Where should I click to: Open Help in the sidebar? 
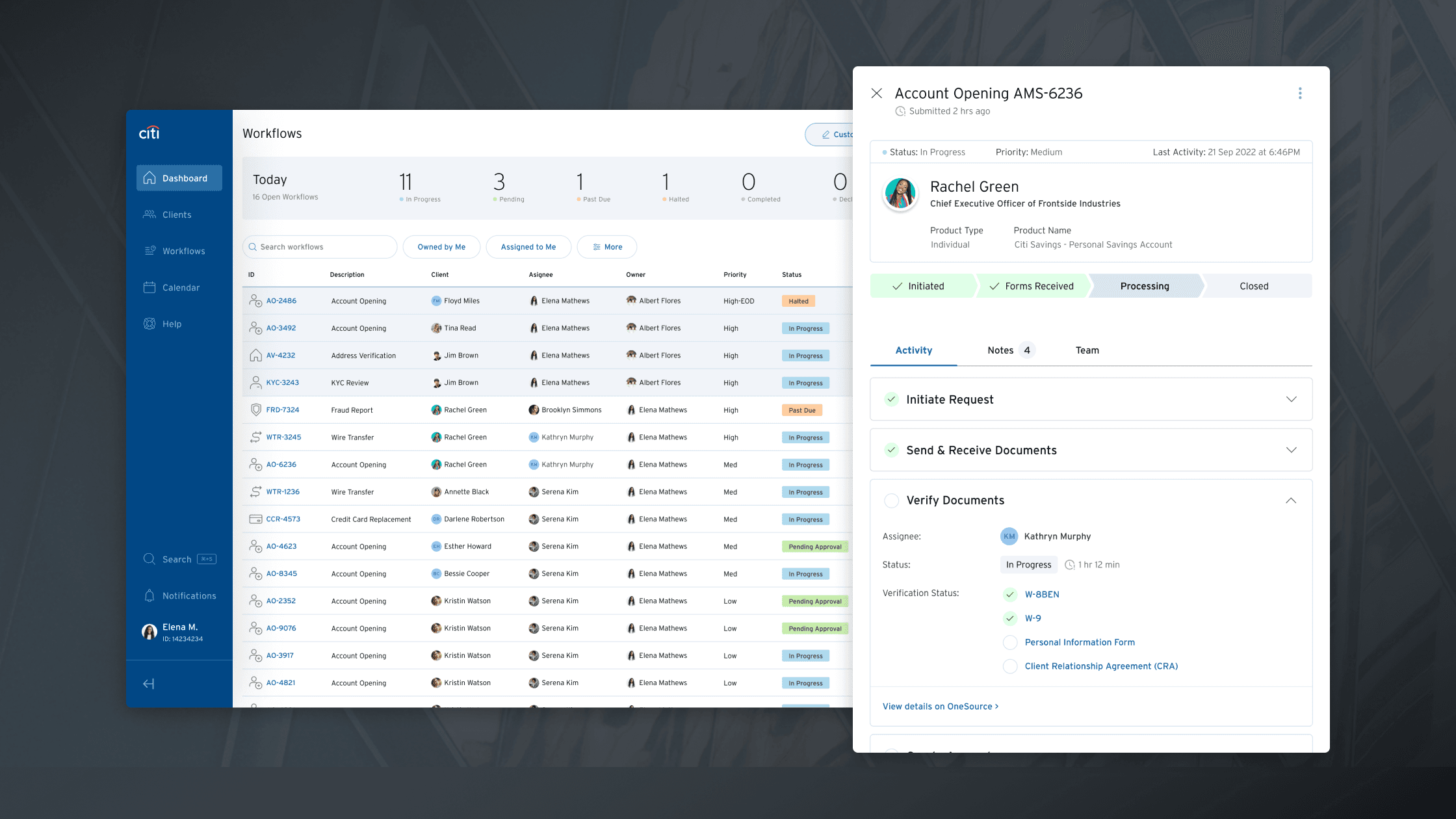(162, 324)
